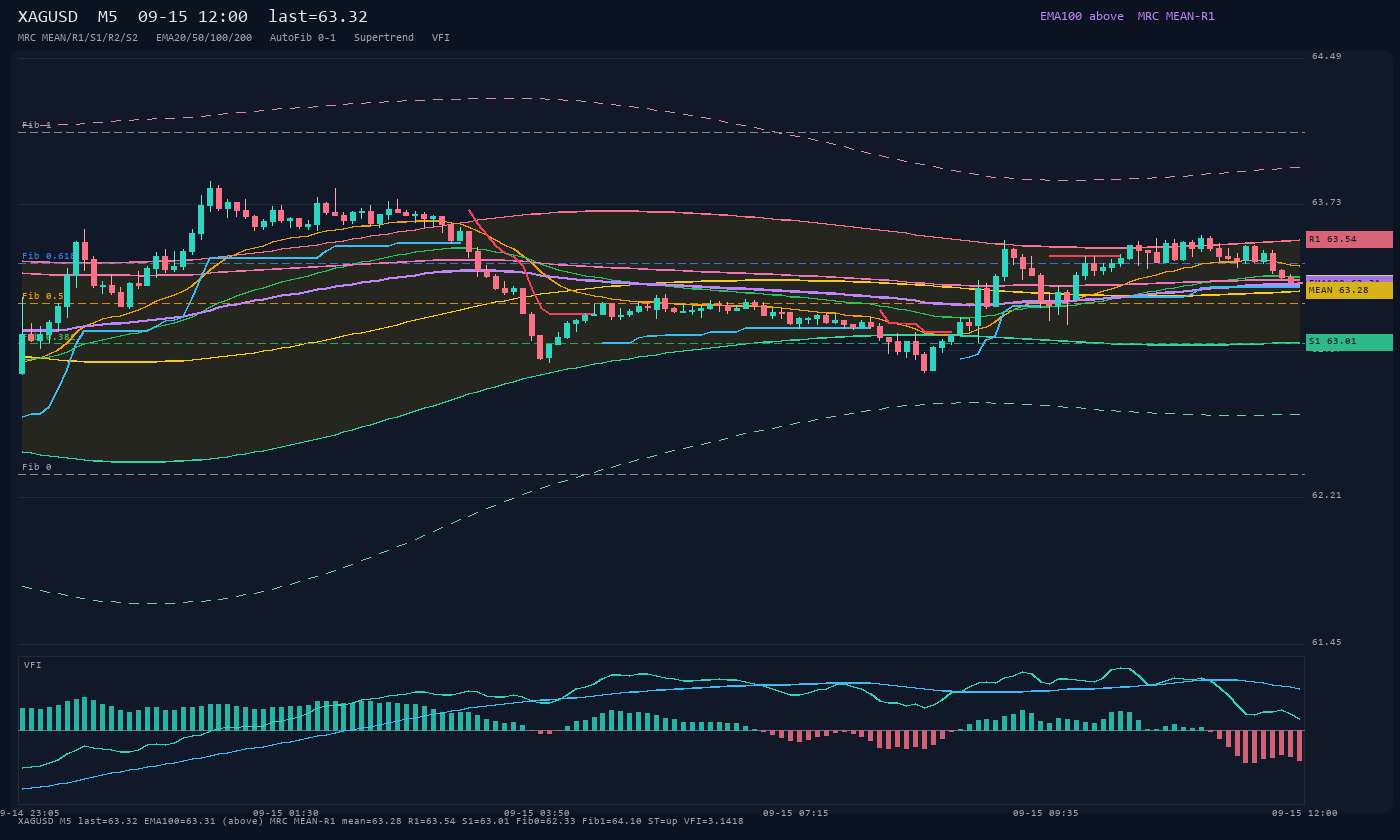1400x840 pixels.
Task: Click the 62.21 price axis label
Action: point(1327,495)
